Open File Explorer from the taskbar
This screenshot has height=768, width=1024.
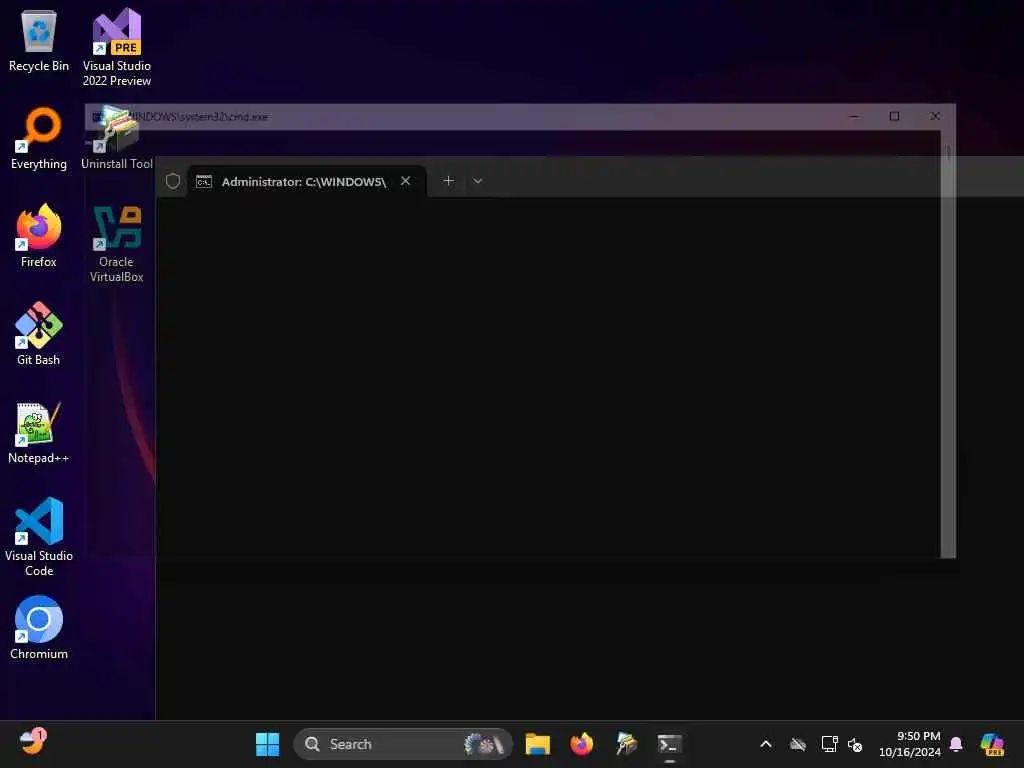pos(537,744)
